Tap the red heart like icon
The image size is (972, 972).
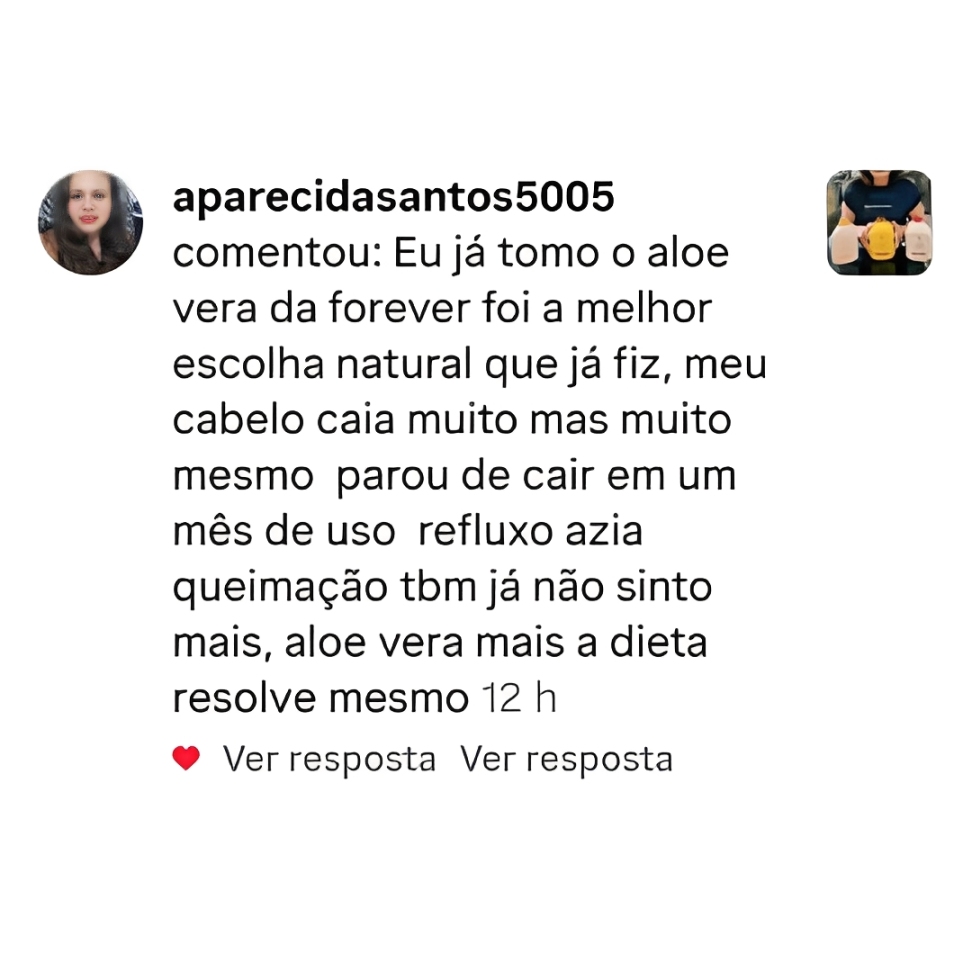186,758
